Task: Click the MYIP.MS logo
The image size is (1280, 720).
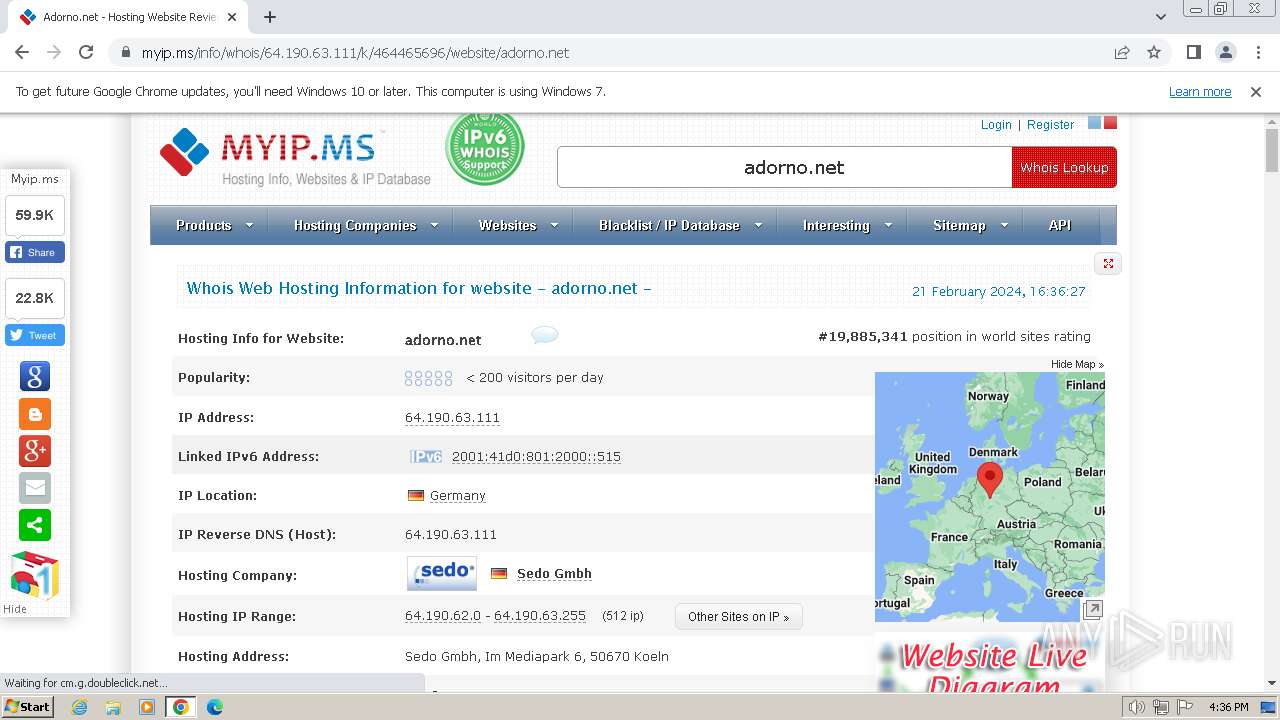Action: coord(295,157)
